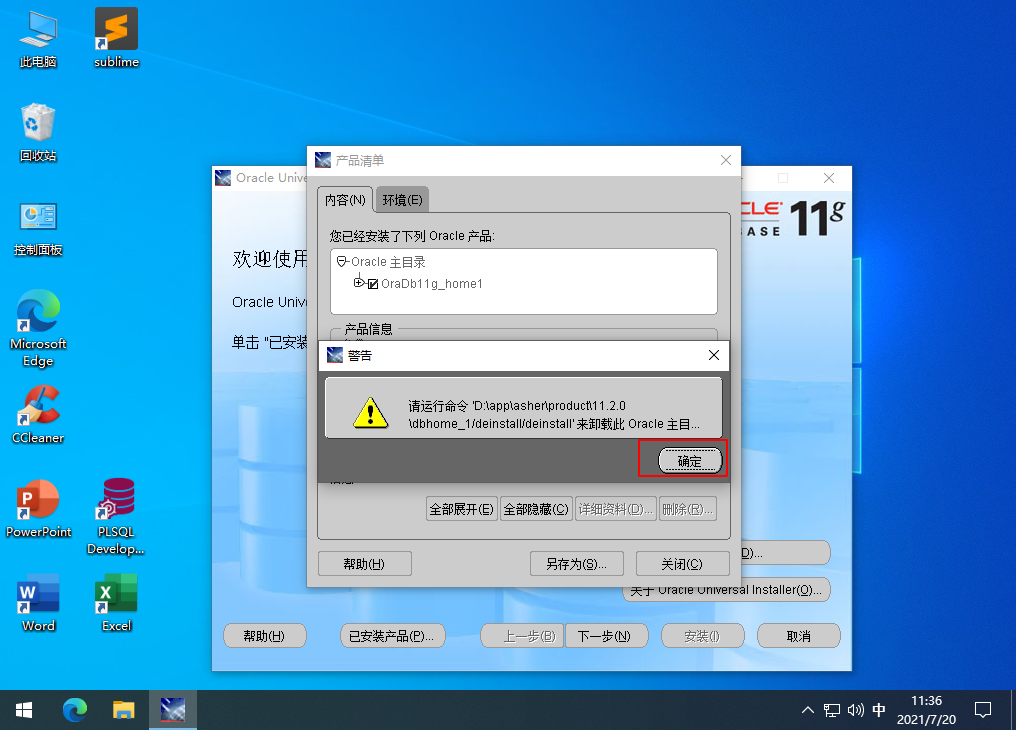Screen dimensions: 1016x730
Task: Click 下一步(N) button
Action: [606, 636]
